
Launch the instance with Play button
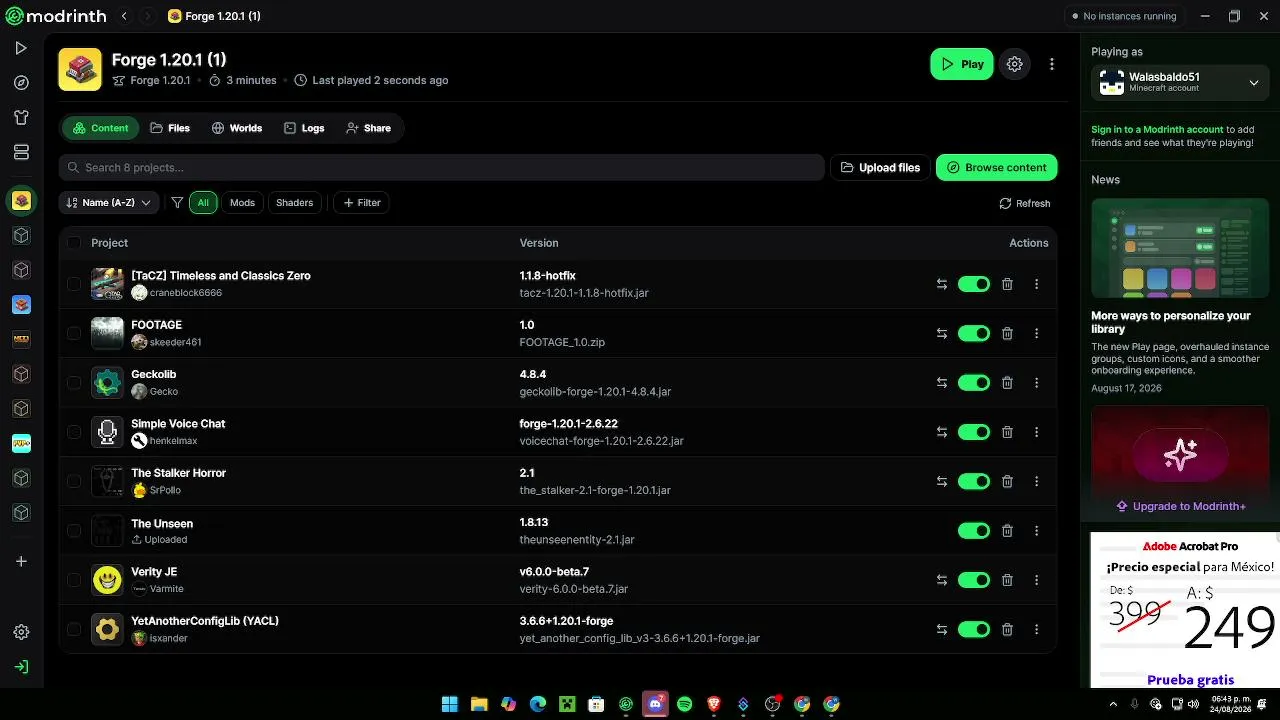coord(962,64)
